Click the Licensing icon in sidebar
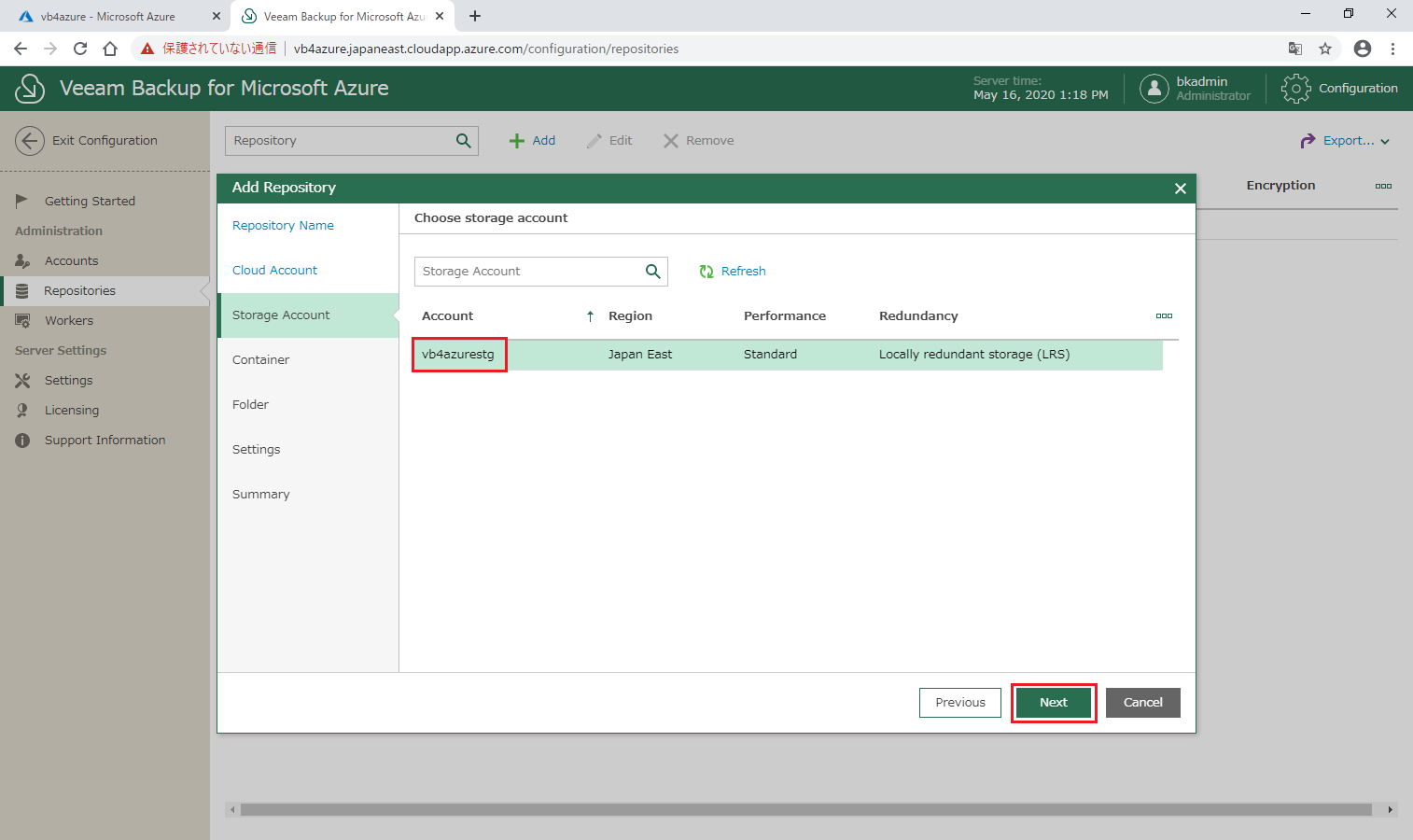Screen dimensions: 1413x840 pos(22,411)
